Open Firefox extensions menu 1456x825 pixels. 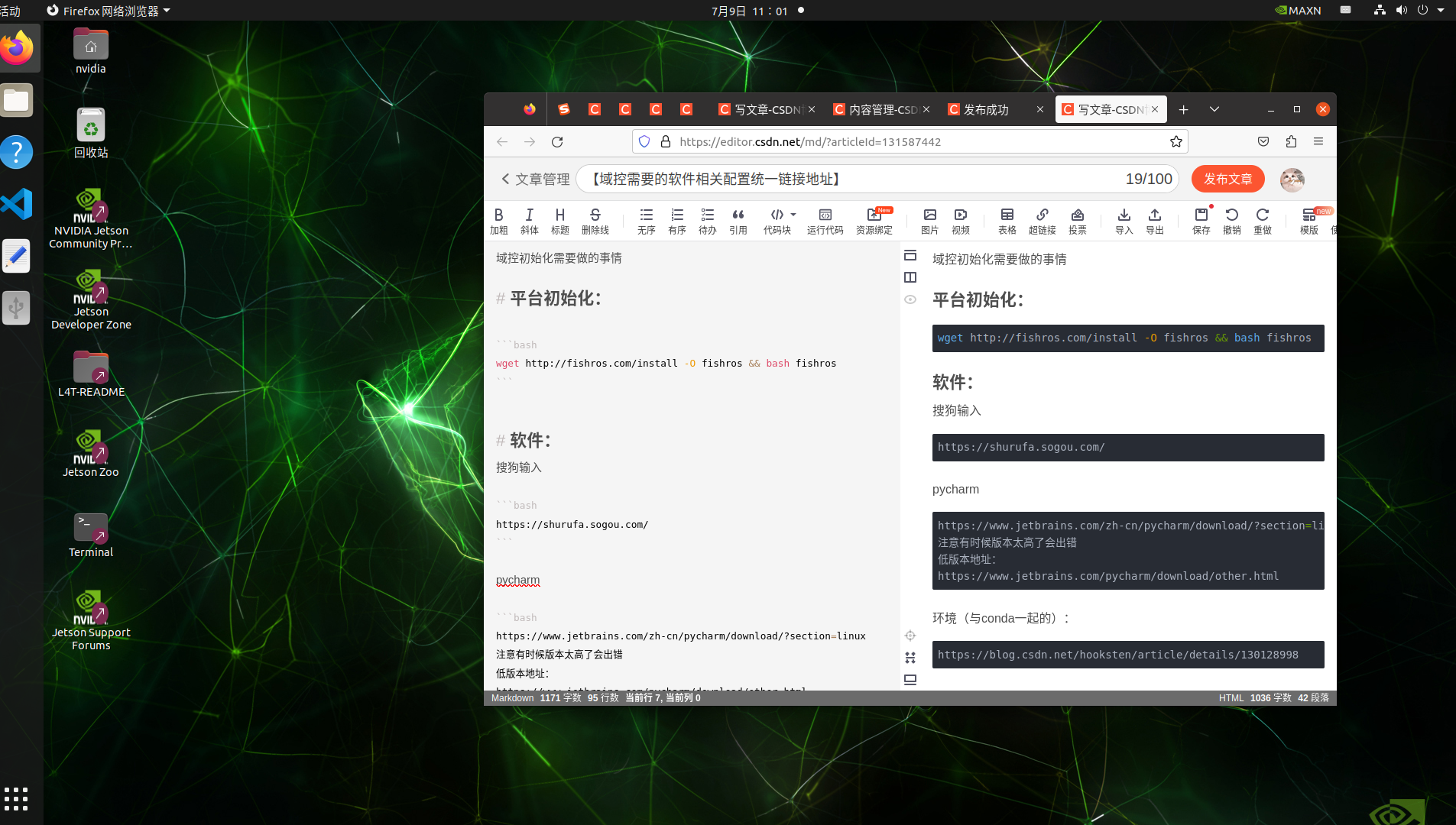coord(1291,141)
